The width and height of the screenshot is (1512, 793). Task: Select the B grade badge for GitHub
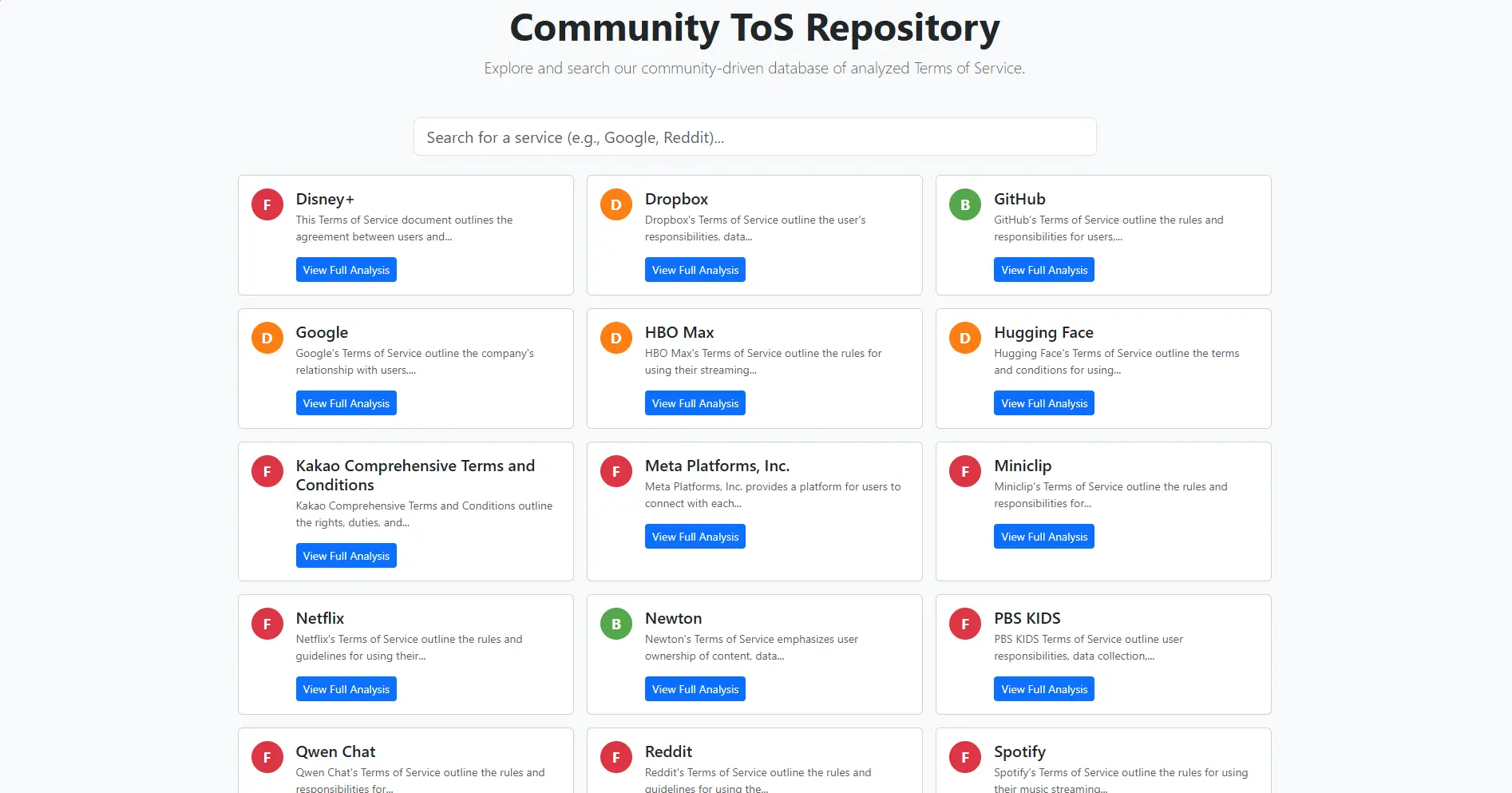pos(965,204)
